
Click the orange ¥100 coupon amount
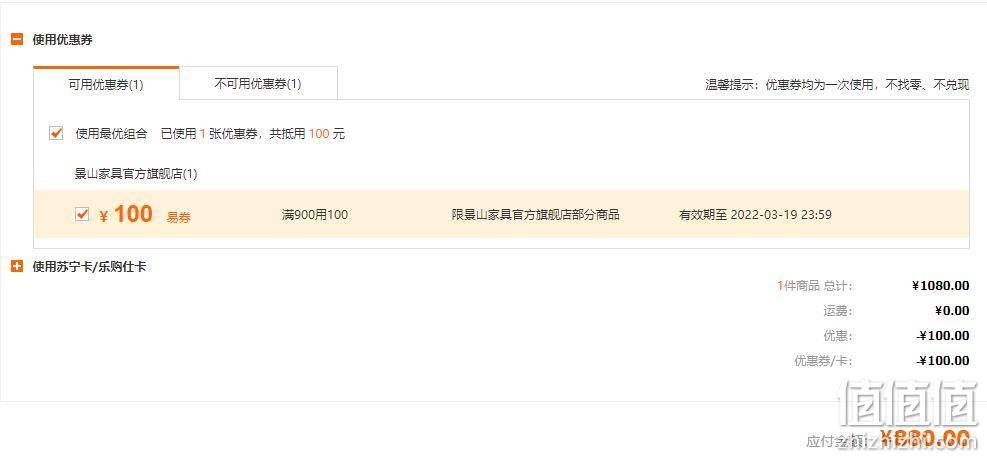pyautogui.click(x=126, y=215)
